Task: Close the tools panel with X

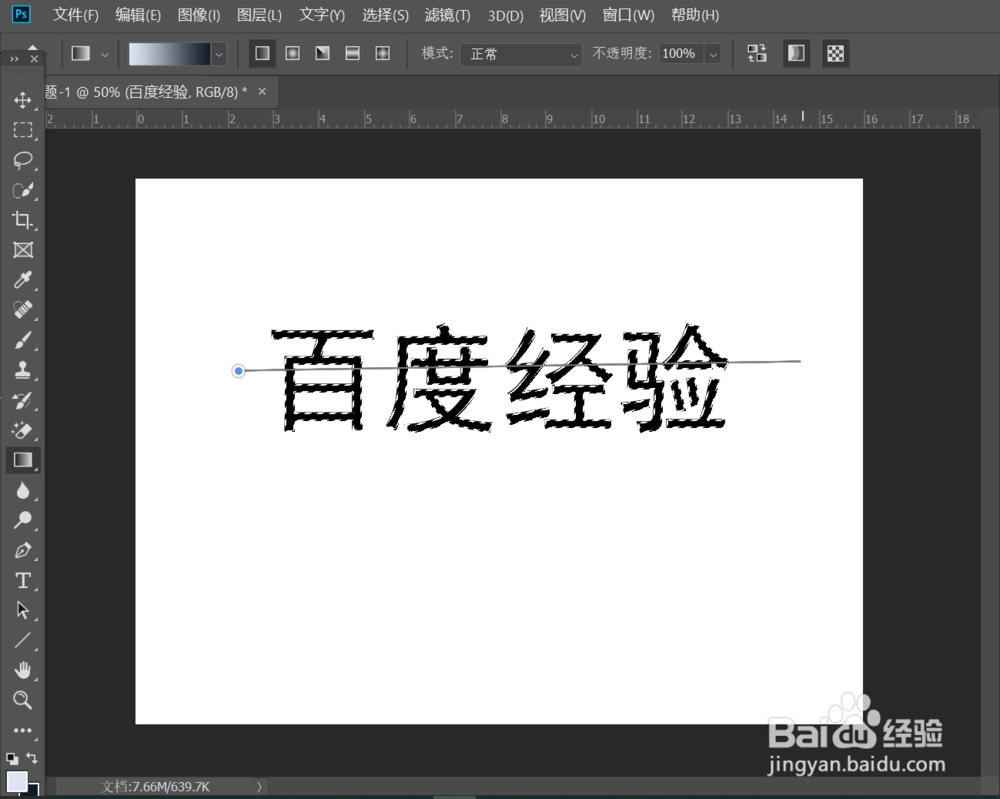Action: (x=34, y=59)
